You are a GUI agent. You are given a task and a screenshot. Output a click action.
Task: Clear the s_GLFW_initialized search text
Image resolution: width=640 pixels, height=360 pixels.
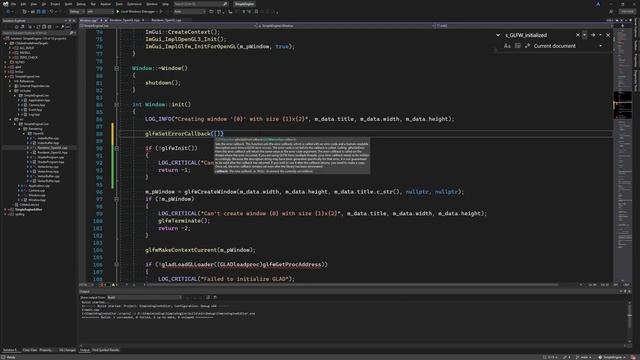pos(578,35)
